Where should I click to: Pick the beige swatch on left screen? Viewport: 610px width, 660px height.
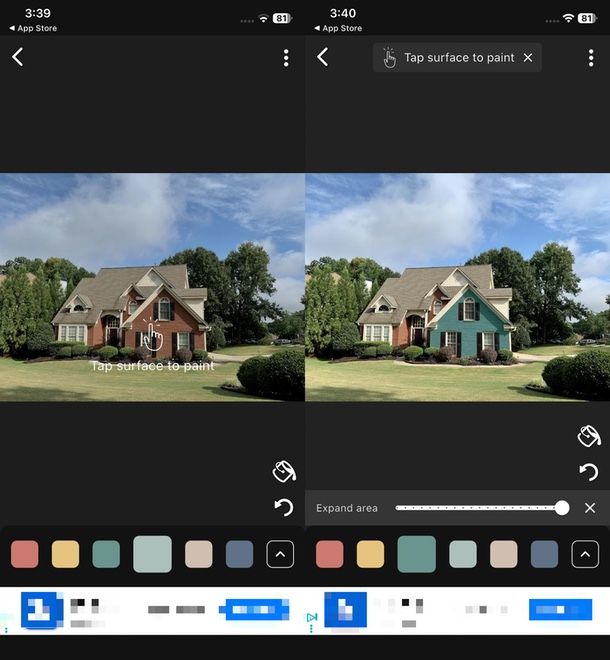[x=199, y=554]
